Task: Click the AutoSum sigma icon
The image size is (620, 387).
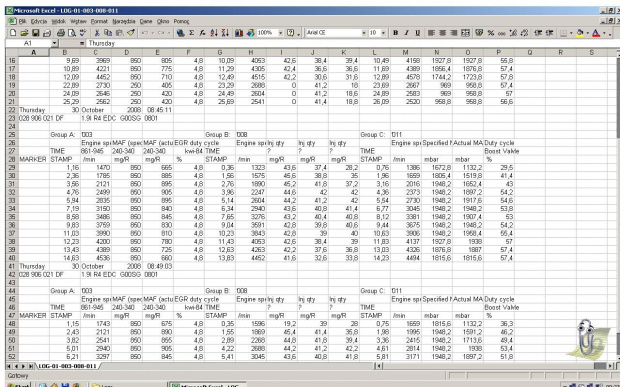Action: pos(191,33)
